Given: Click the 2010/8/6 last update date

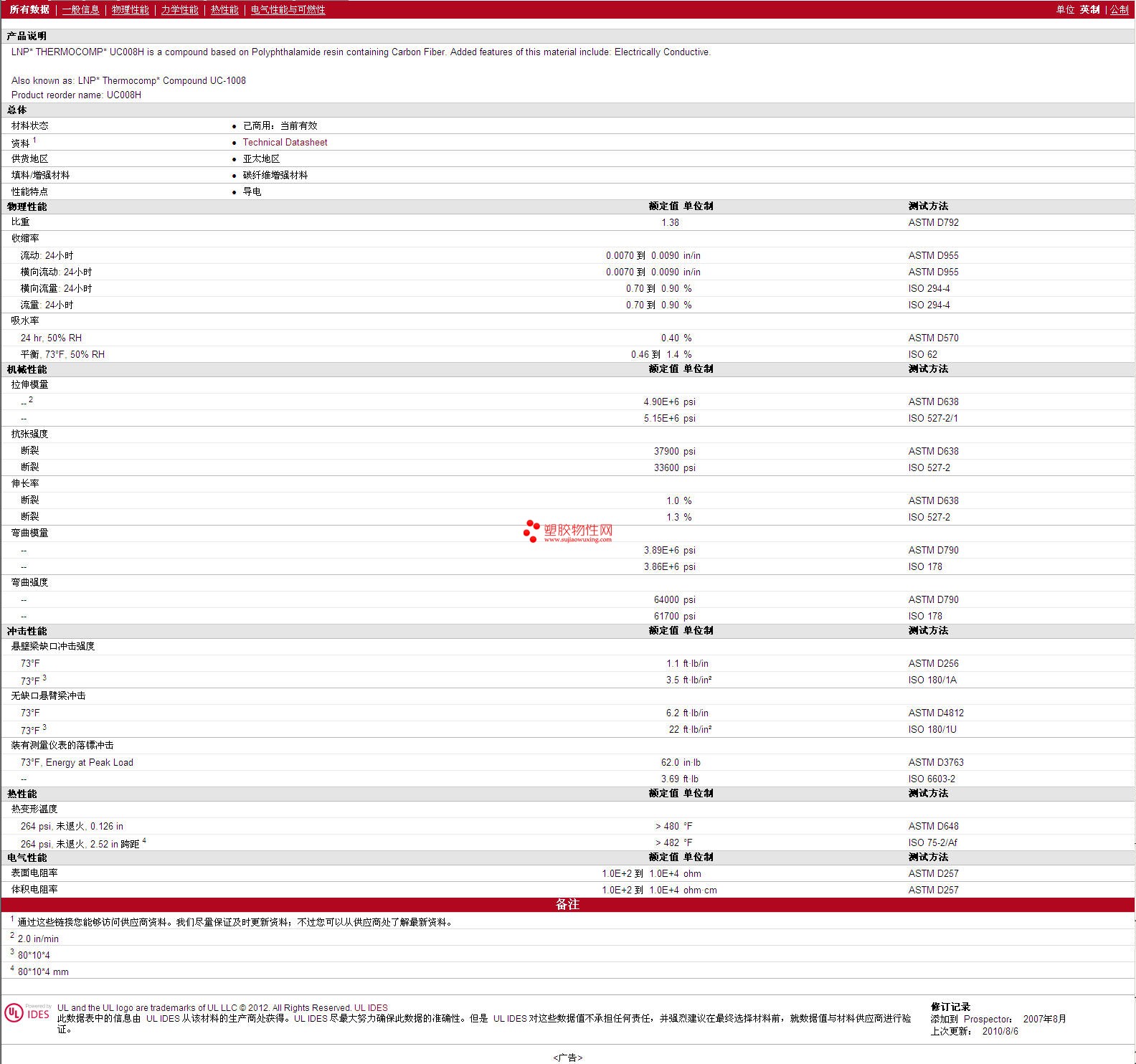Looking at the screenshot, I should 1000,1031.
